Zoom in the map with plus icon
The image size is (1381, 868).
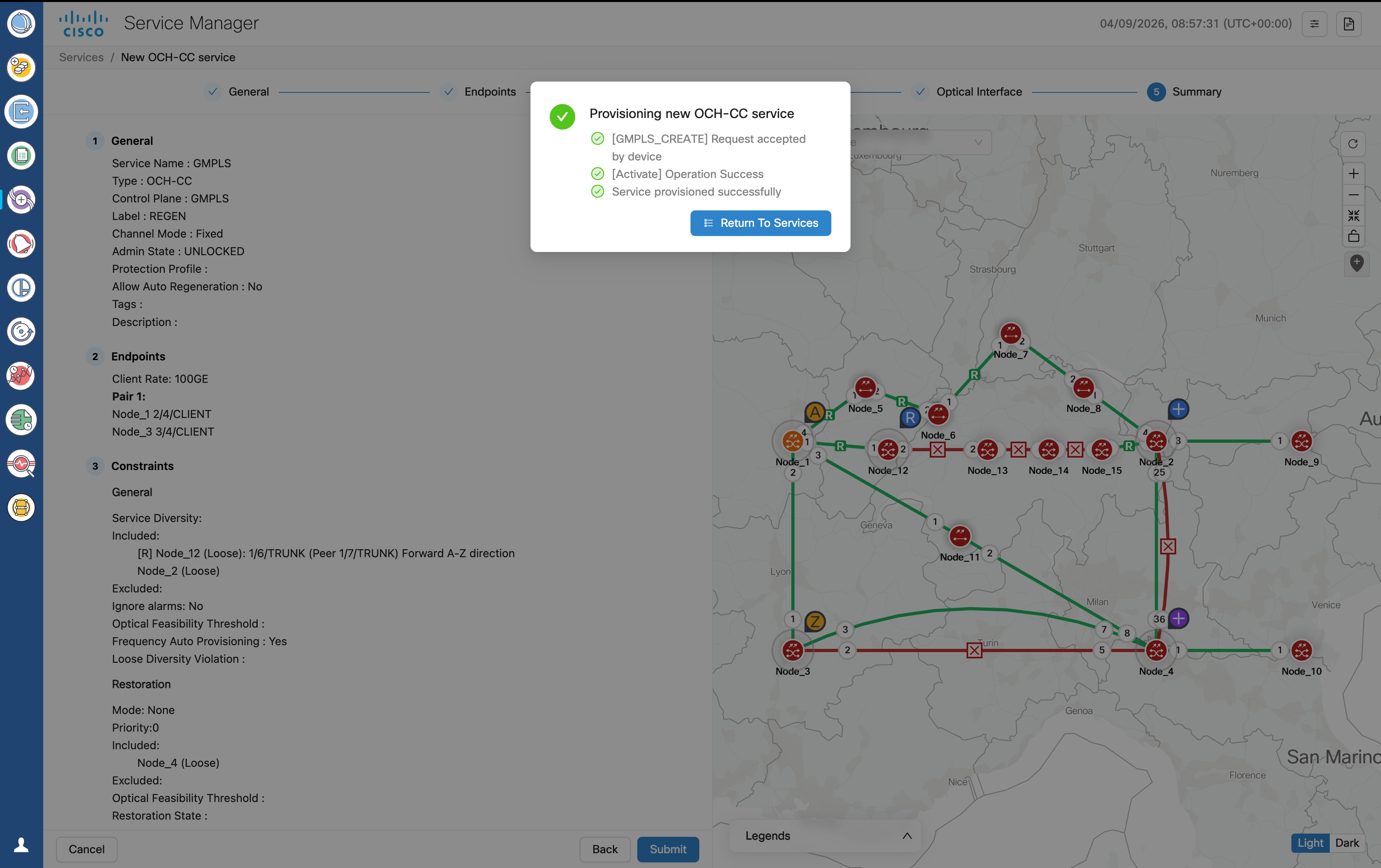coord(1353,174)
